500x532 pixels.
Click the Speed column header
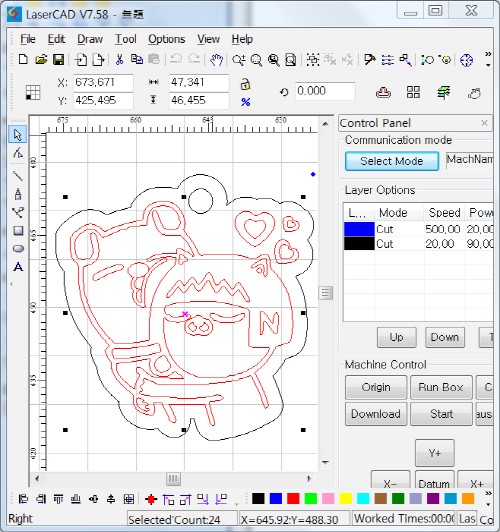click(445, 213)
